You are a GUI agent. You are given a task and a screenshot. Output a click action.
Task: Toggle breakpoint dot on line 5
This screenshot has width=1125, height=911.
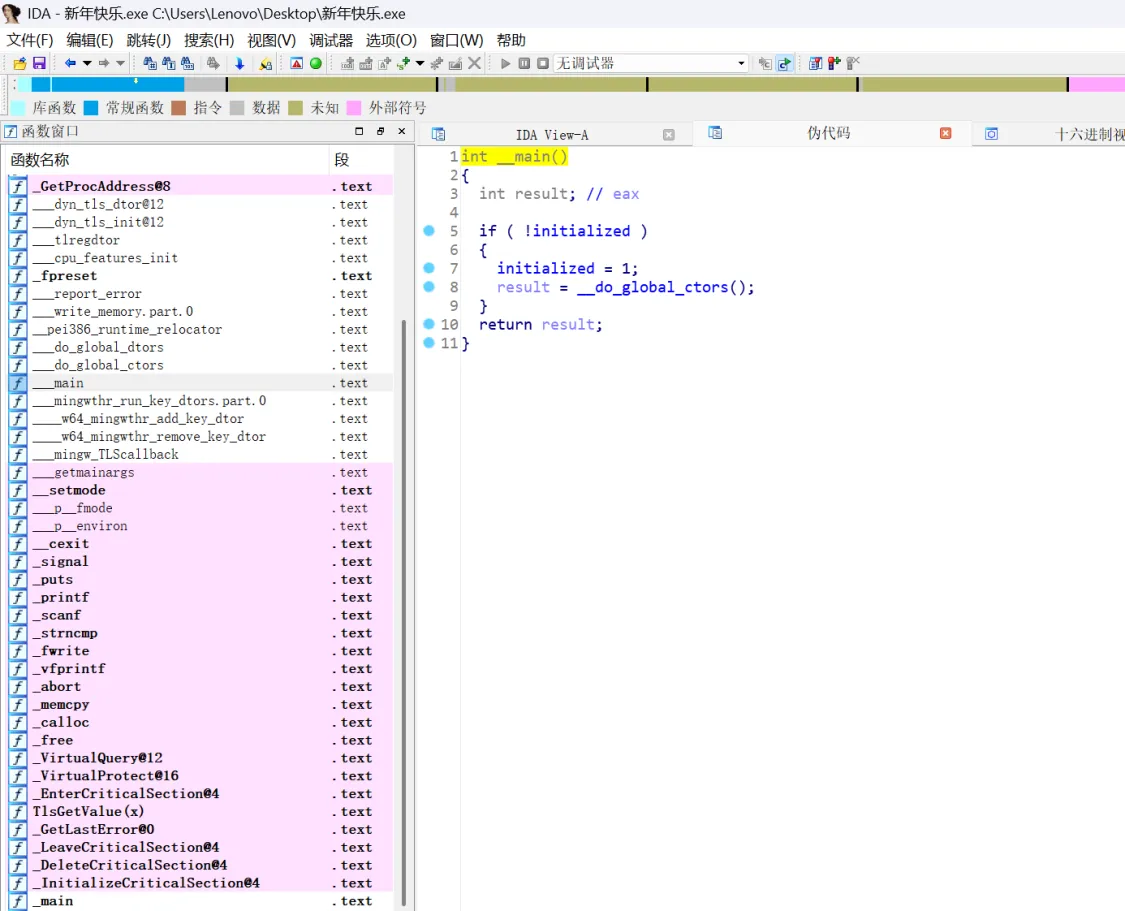(x=429, y=231)
